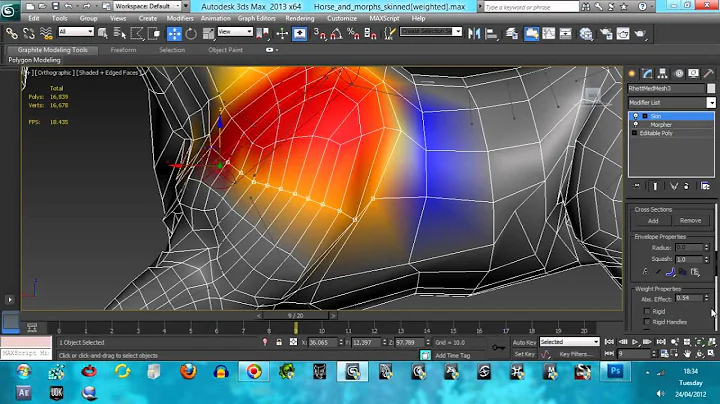
Task: Click the Use Pivot Point Center icon
Action: pyautogui.click(x=264, y=33)
